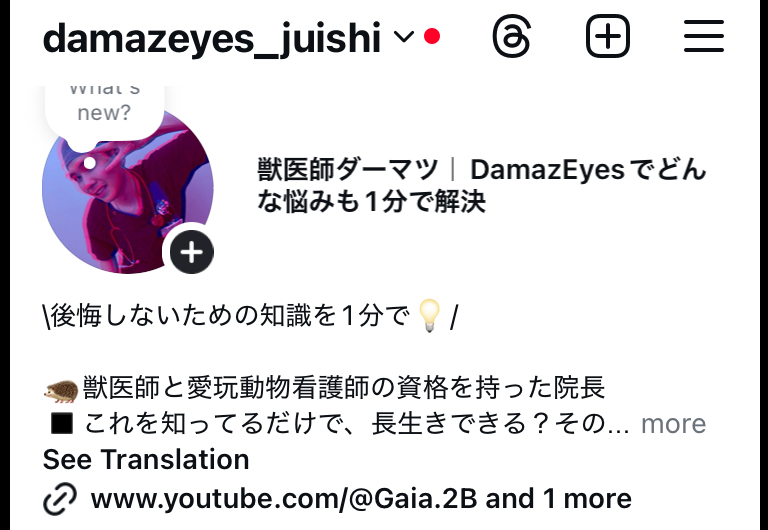This screenshot has height=530, width=768.
Task: Tap the red notification dot by the username
Action: pos(432,36)
